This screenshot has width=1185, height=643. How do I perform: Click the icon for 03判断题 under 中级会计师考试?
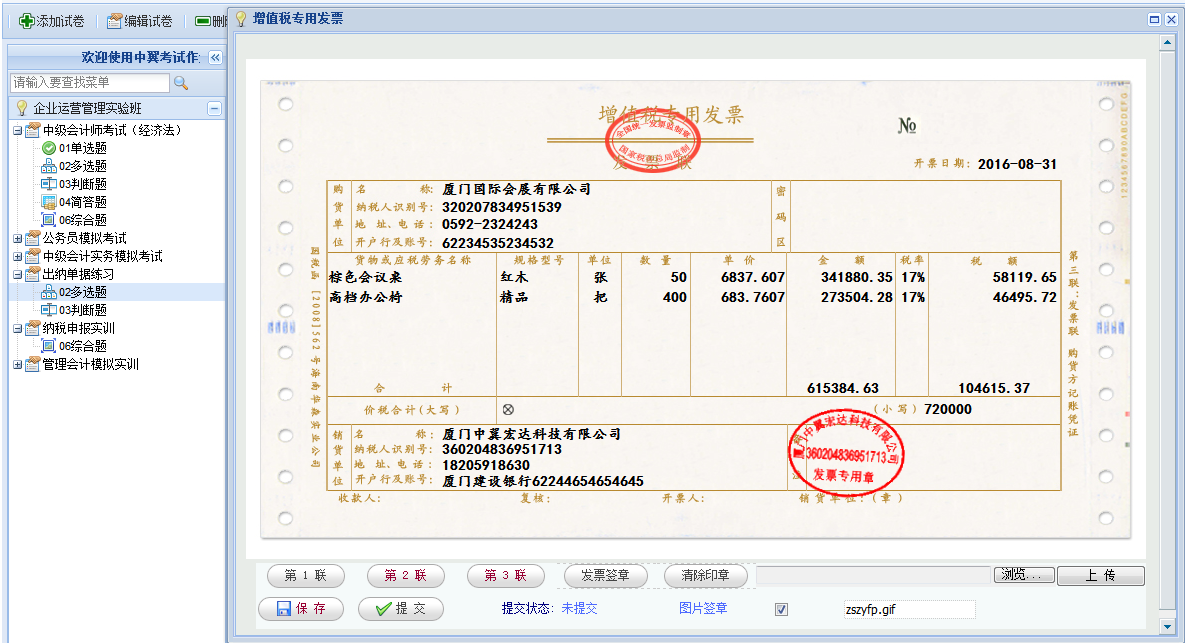(49, 184)
